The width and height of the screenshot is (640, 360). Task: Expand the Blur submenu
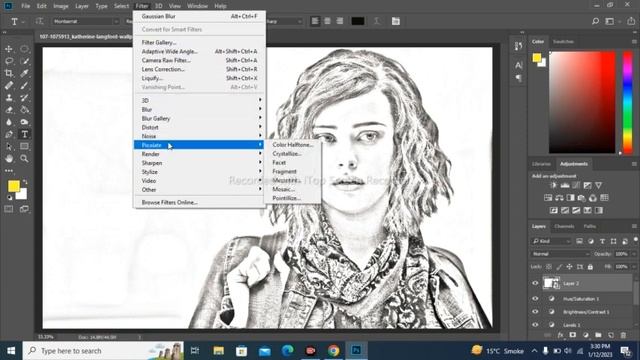pyautogui.click(x=199, y=109)
